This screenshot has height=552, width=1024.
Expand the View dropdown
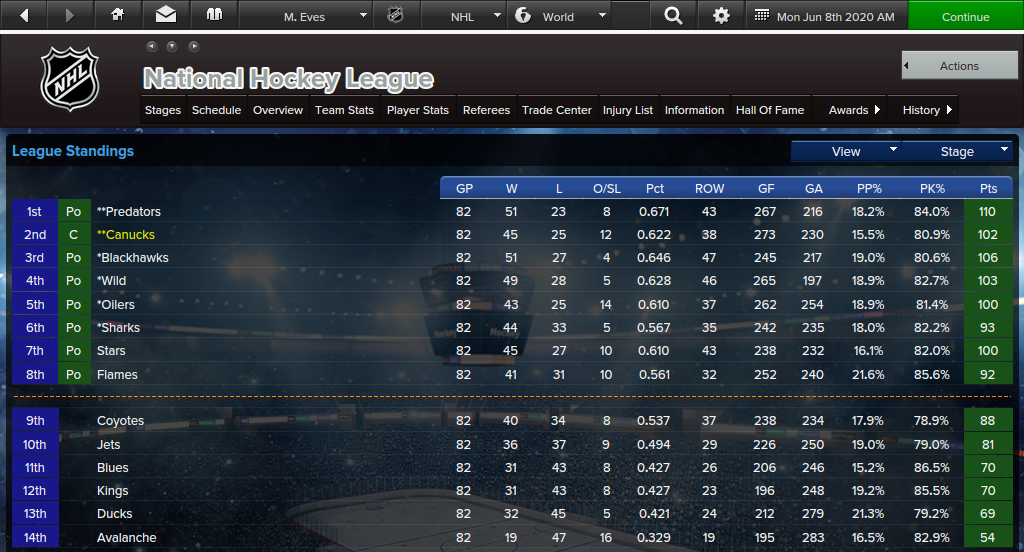[x=846, y=152]
